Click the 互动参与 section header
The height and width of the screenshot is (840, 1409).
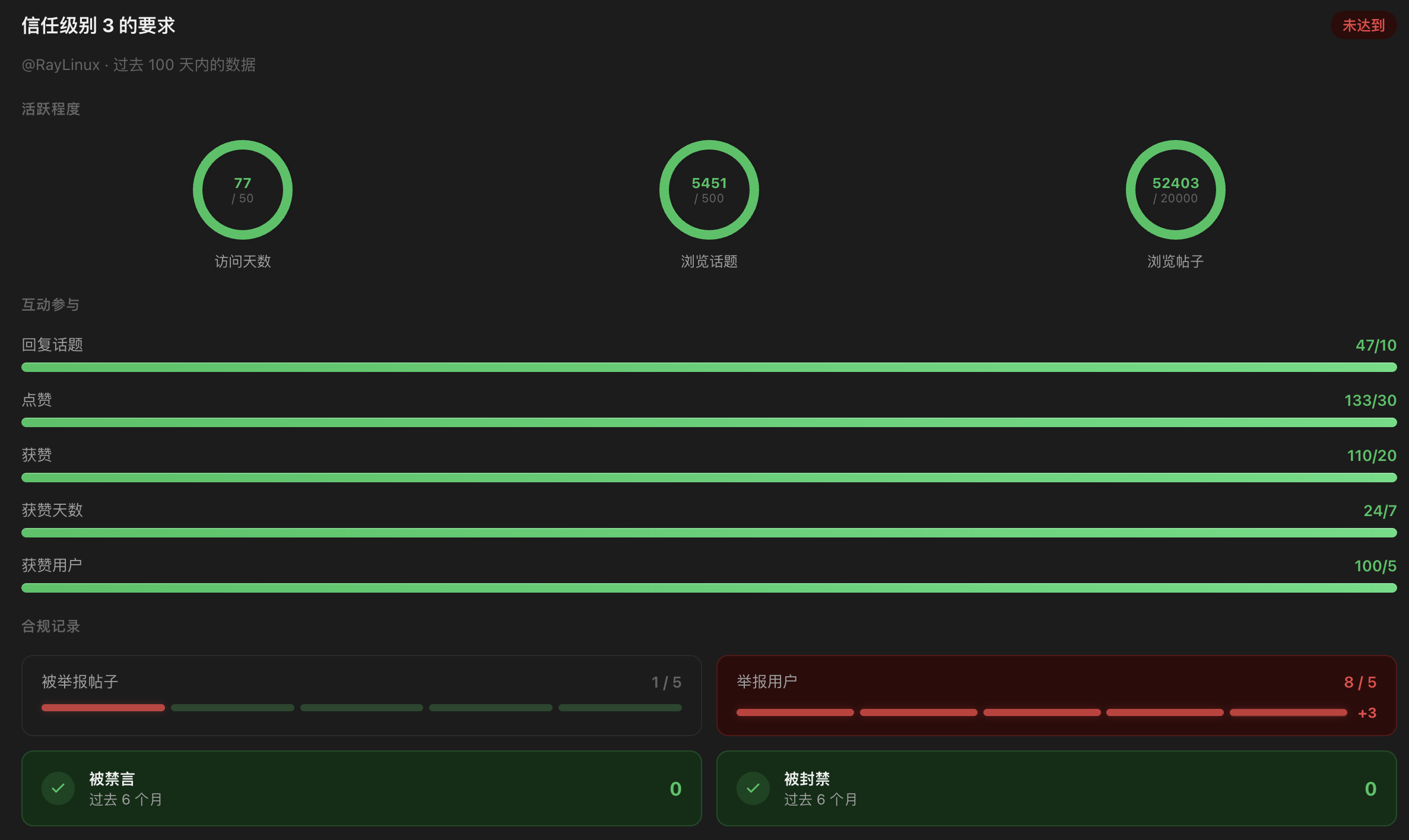[50, 304]
